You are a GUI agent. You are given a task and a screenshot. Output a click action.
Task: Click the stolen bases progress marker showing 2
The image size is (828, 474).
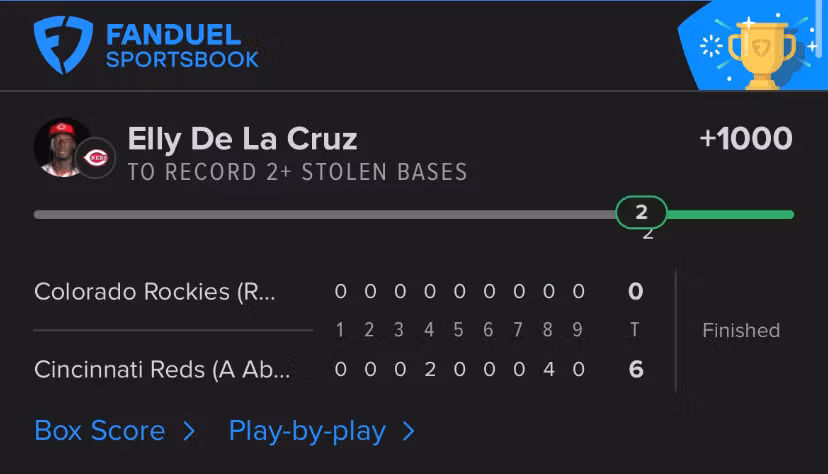click(x=641, y=212)
